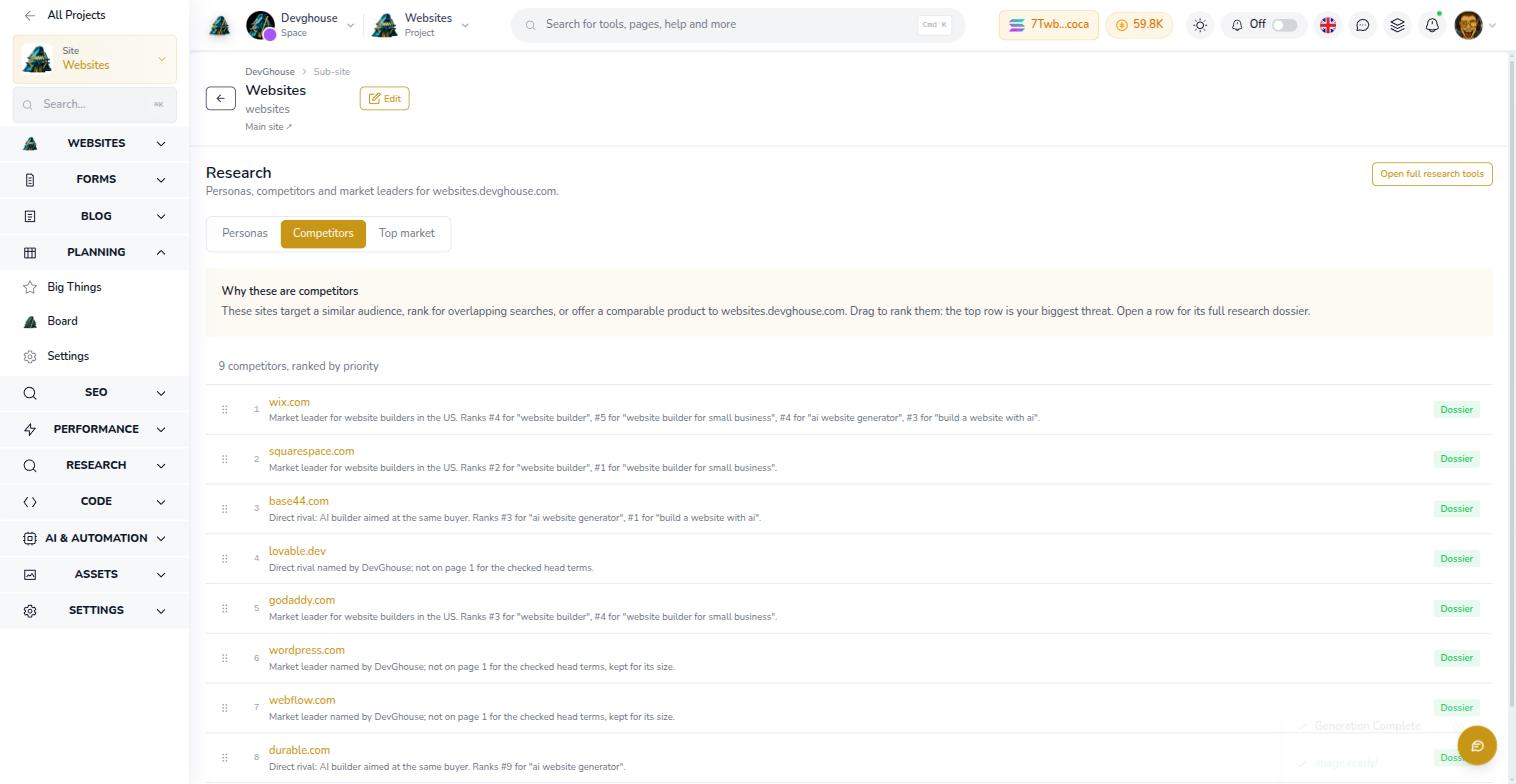
Task: Click the FORMS document icon
Action: pos(30,180)
